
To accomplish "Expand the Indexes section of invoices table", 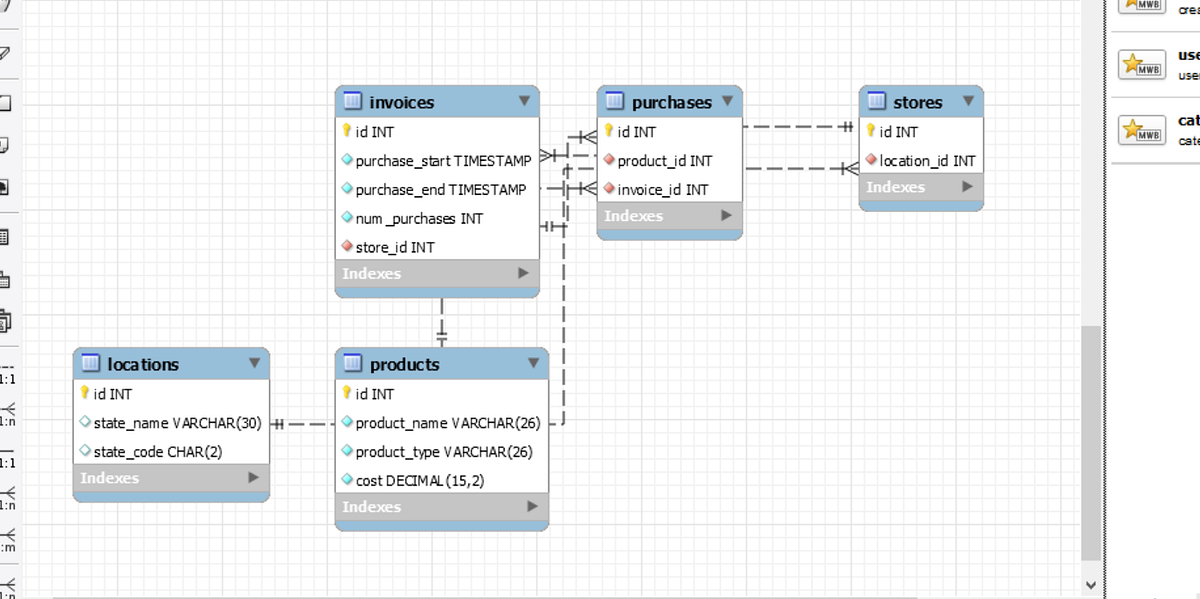I will click(x=520, y=273).
